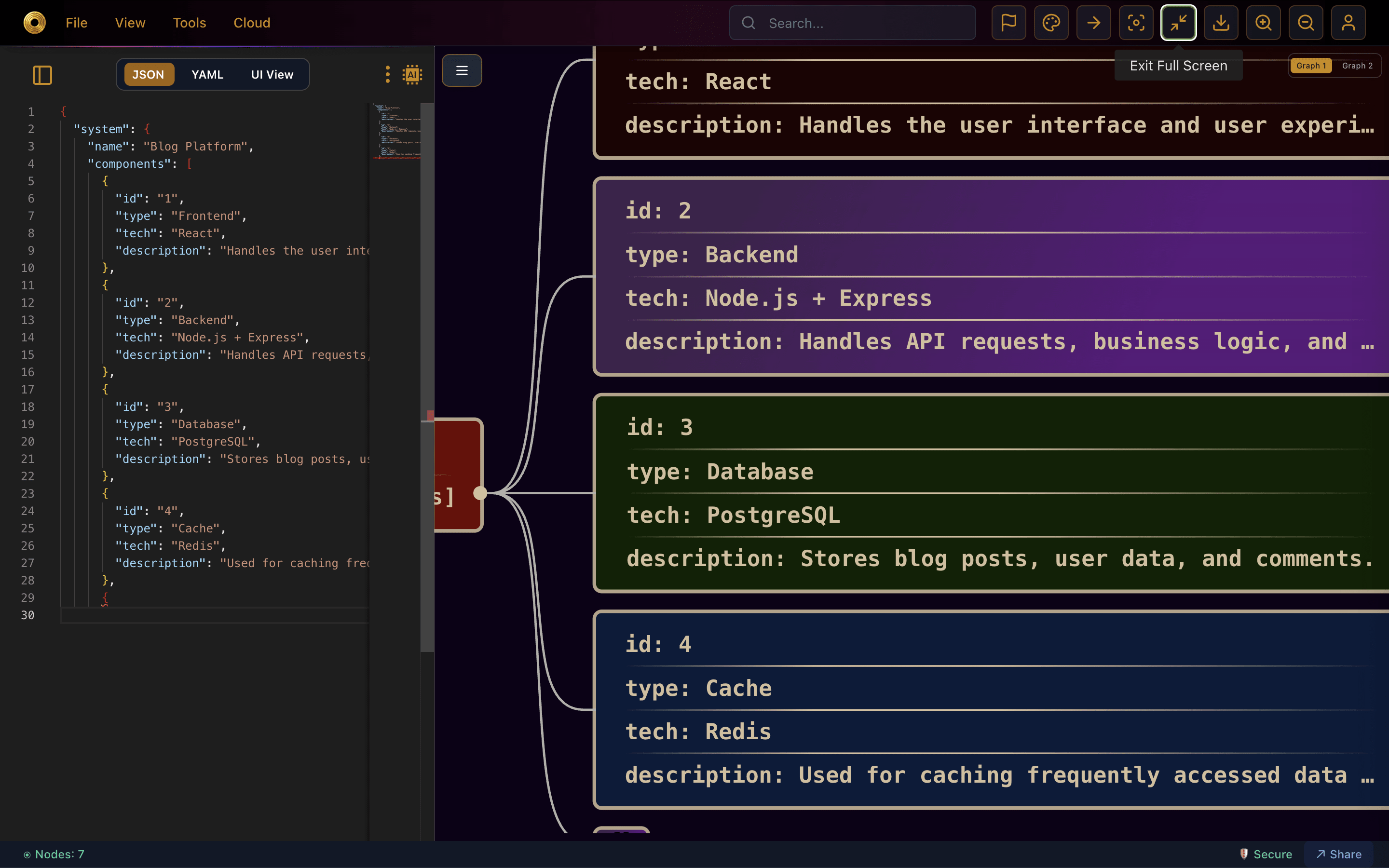1389x868 pixels.
Task: Click "tech: Redis" row
Action: (698, 732)
